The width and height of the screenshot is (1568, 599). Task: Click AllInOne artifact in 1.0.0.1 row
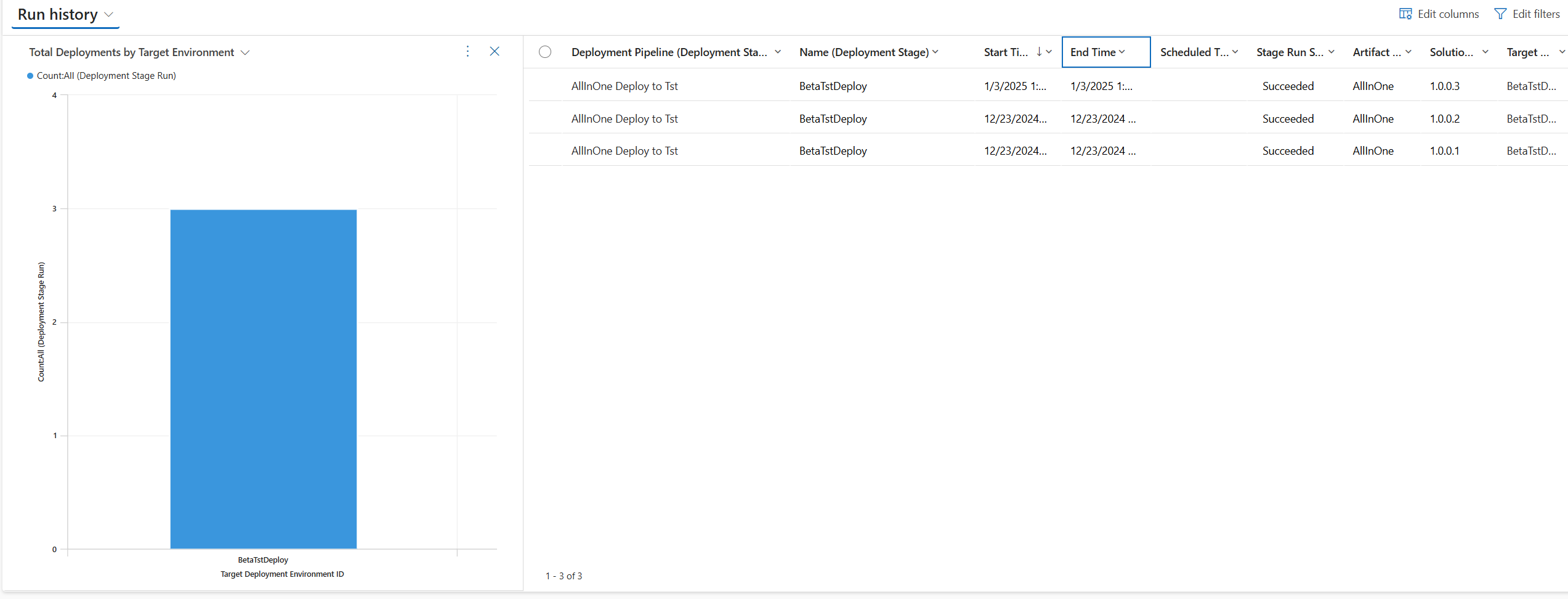click(1373, 151)
